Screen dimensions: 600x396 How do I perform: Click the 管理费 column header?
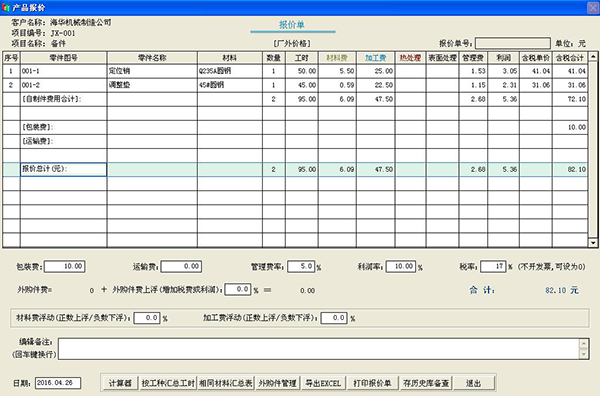point(473,58)
